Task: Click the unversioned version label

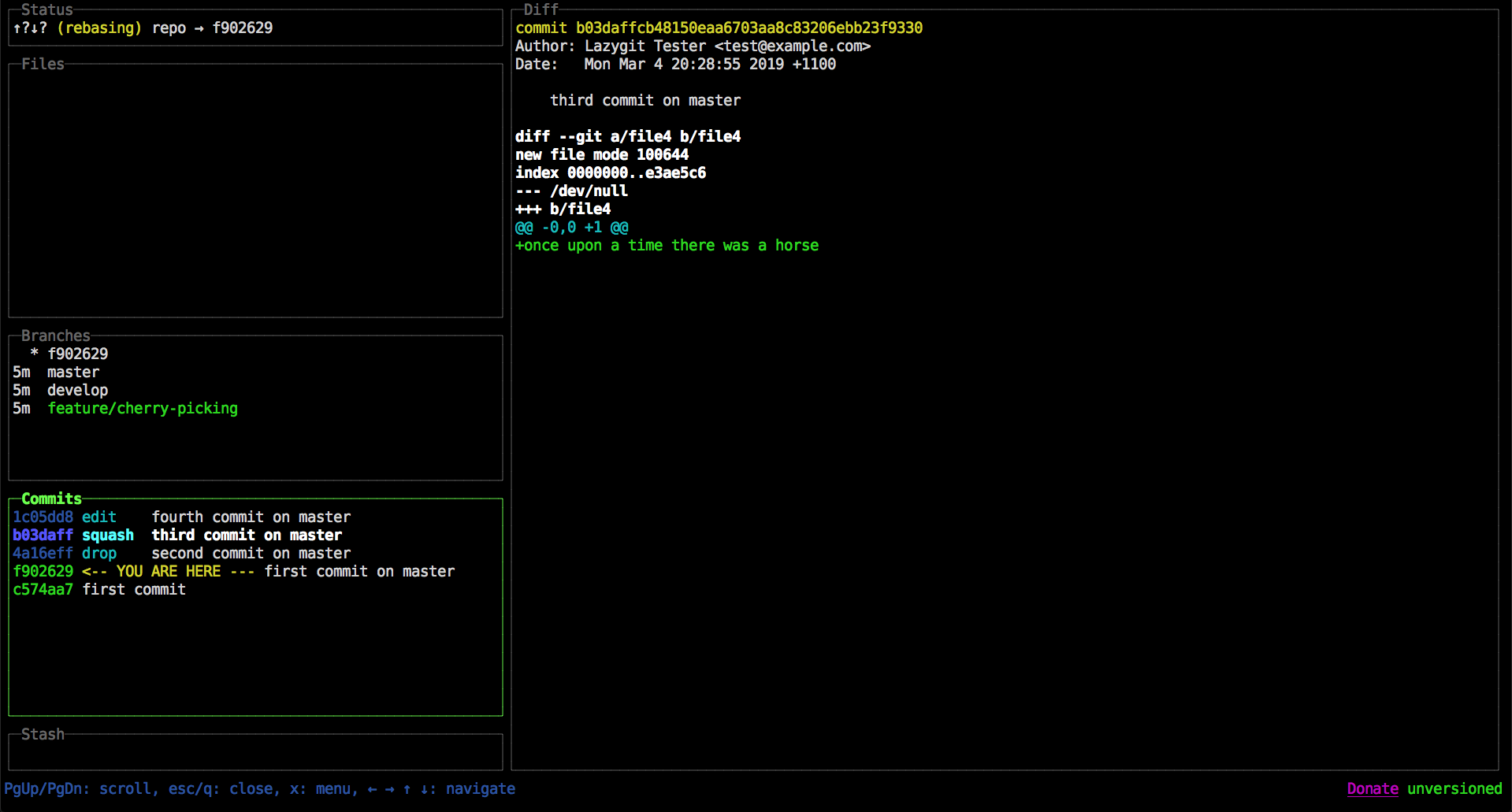Action: tap(1454, 788)
